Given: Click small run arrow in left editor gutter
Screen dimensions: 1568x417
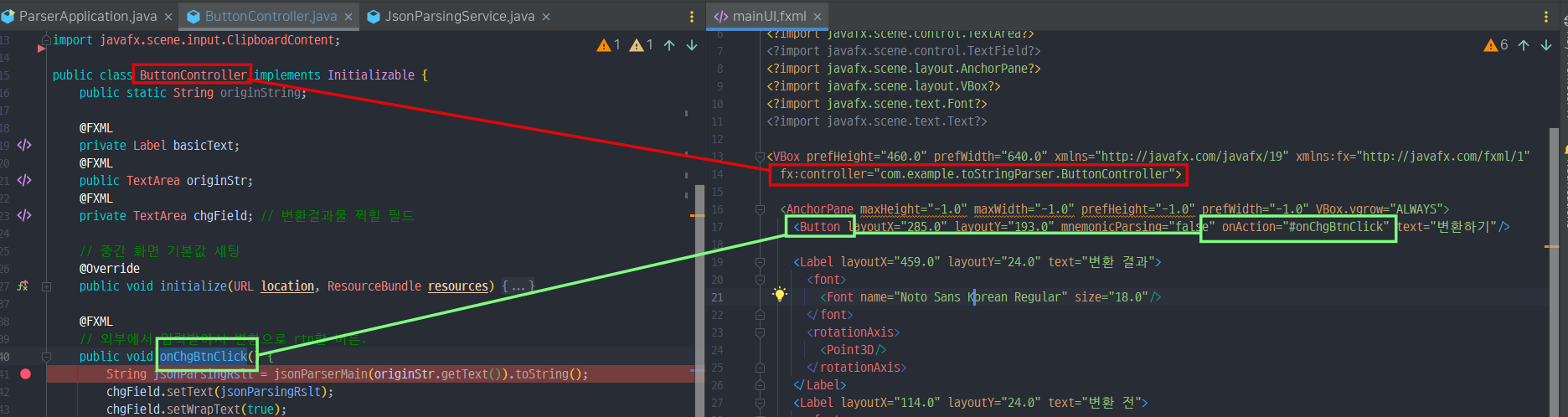Looking at the screenshot, I should (41, 49).
